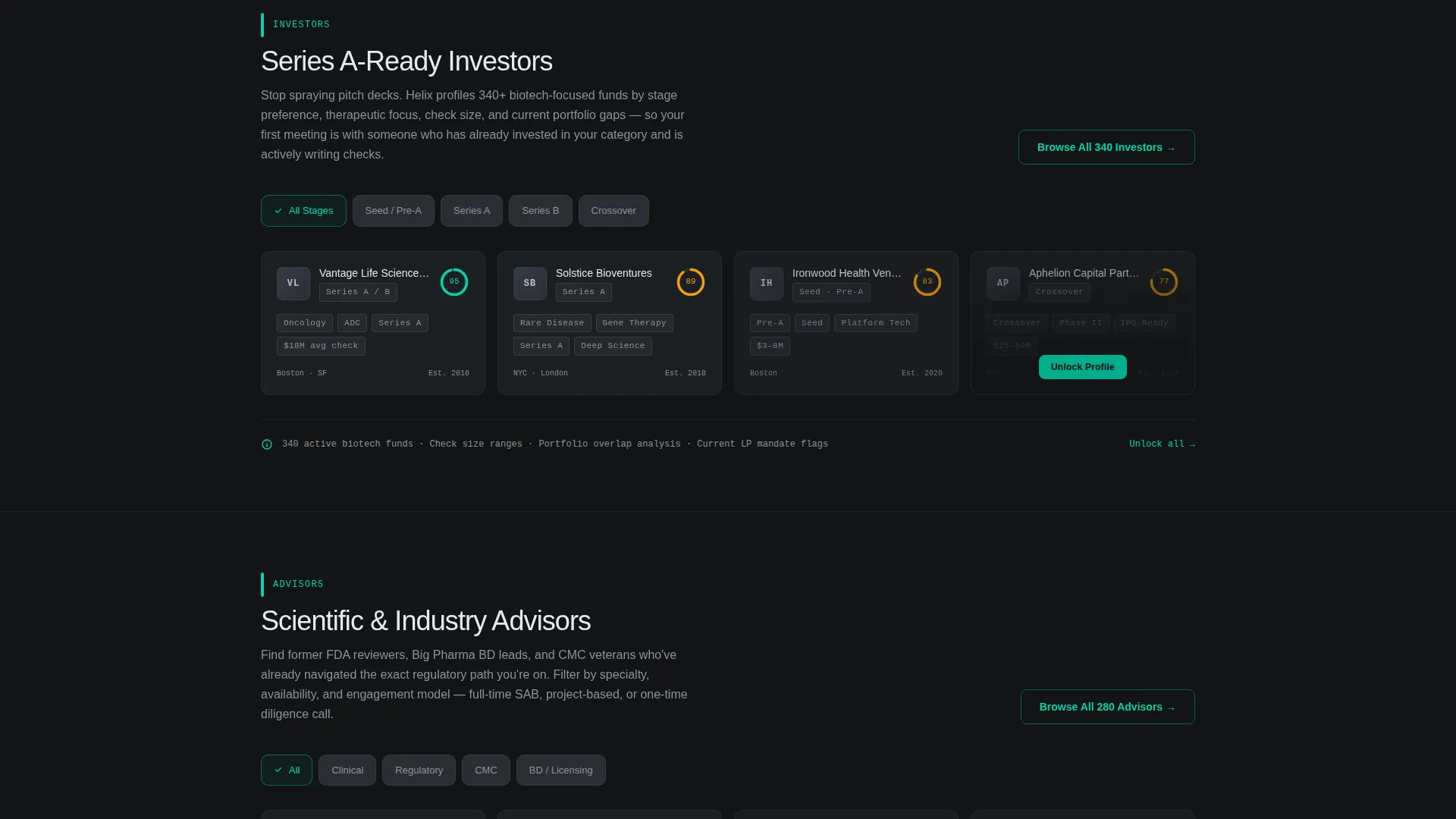Click the 89 match score ring on Solstice
This screenshot has width=1456, height=819.
tap(691, 282)
